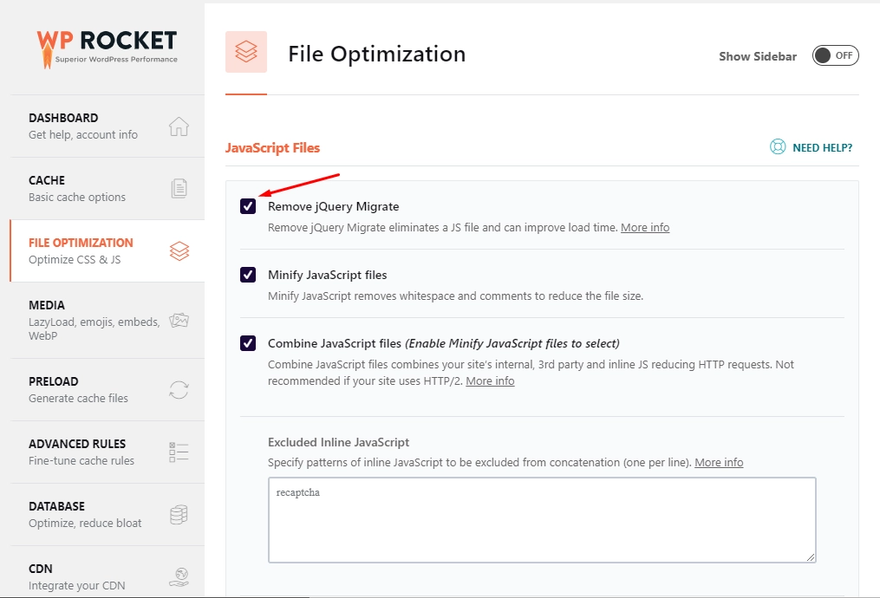Click the Need Help lifebuoy icon
The height and width of the screenshot is (598, 880).
tap(778, 147)
